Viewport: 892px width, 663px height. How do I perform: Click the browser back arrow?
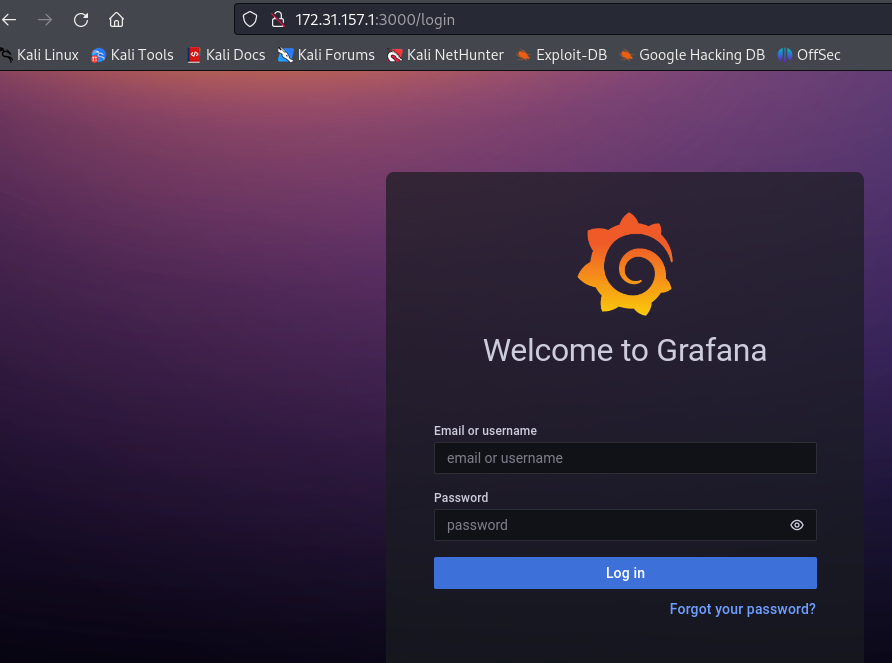coord(10,20)
